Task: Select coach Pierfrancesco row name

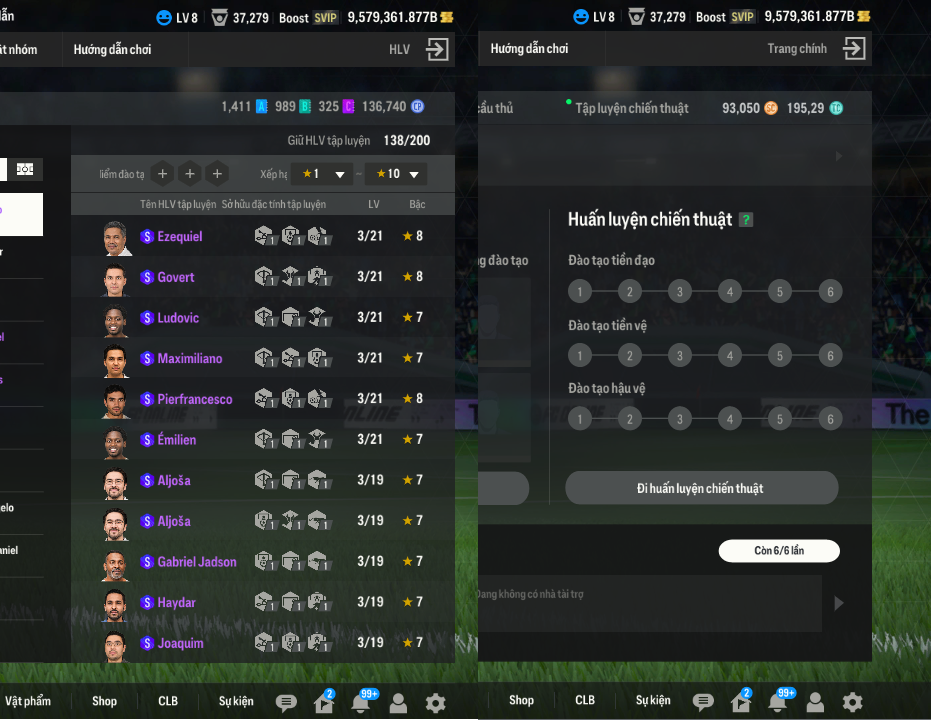Action: (195, 399)
